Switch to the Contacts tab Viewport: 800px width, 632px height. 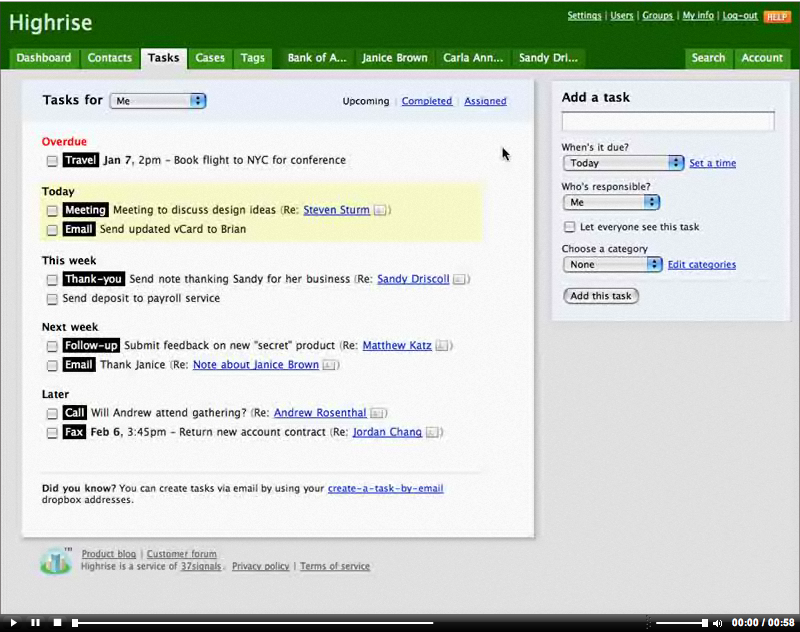[x=110, y=58]
